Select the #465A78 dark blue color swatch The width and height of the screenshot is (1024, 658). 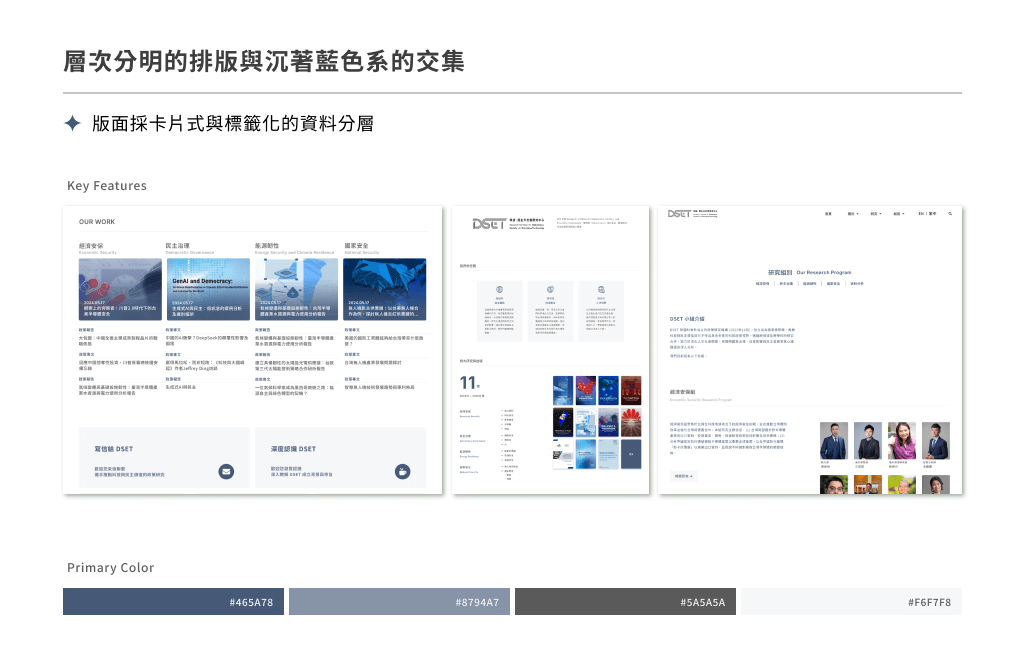coord(174,602)
